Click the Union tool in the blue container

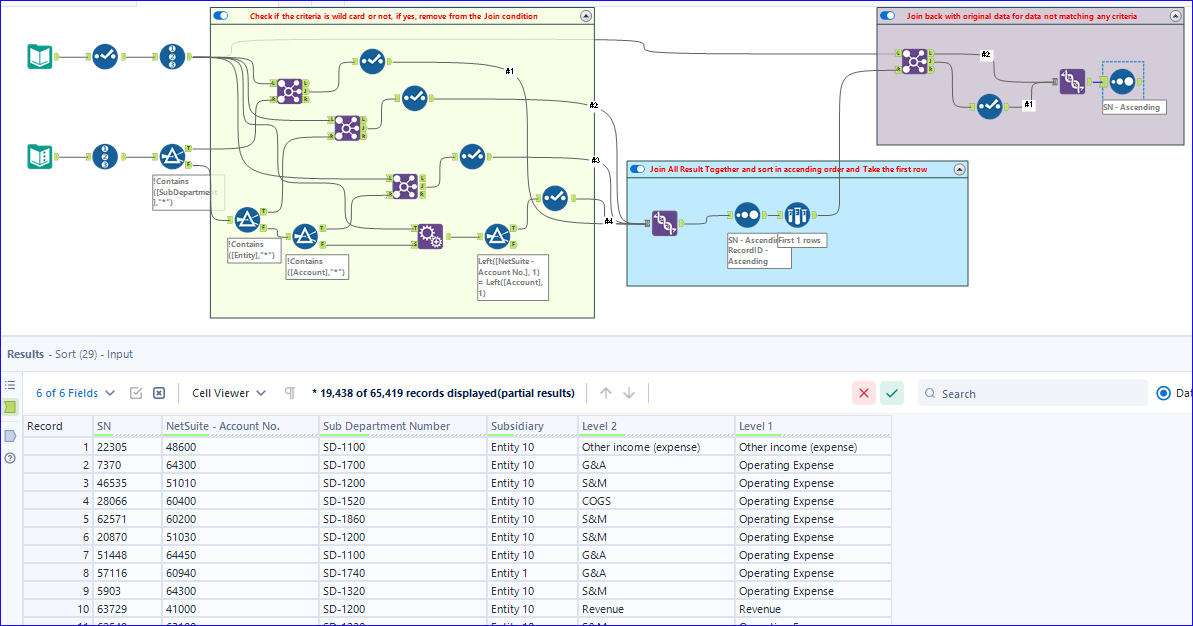coord(664,223)
